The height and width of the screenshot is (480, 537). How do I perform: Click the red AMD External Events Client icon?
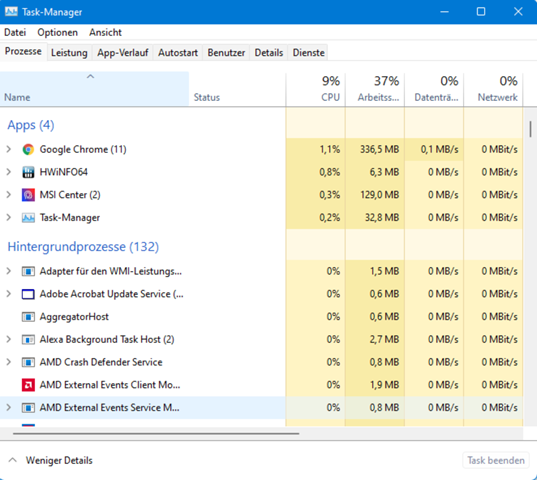(x=28, y=385)
